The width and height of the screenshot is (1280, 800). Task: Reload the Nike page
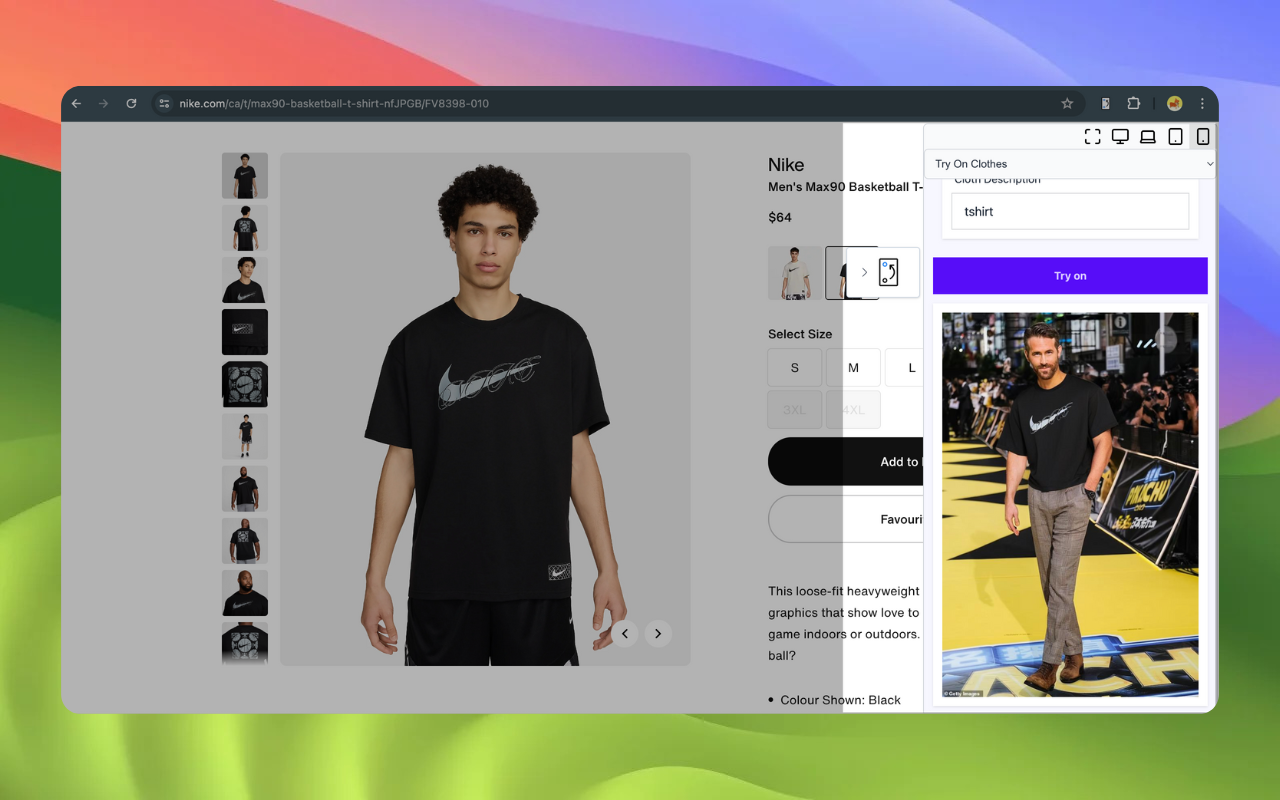pyautogui.click(x=131, y=103)
